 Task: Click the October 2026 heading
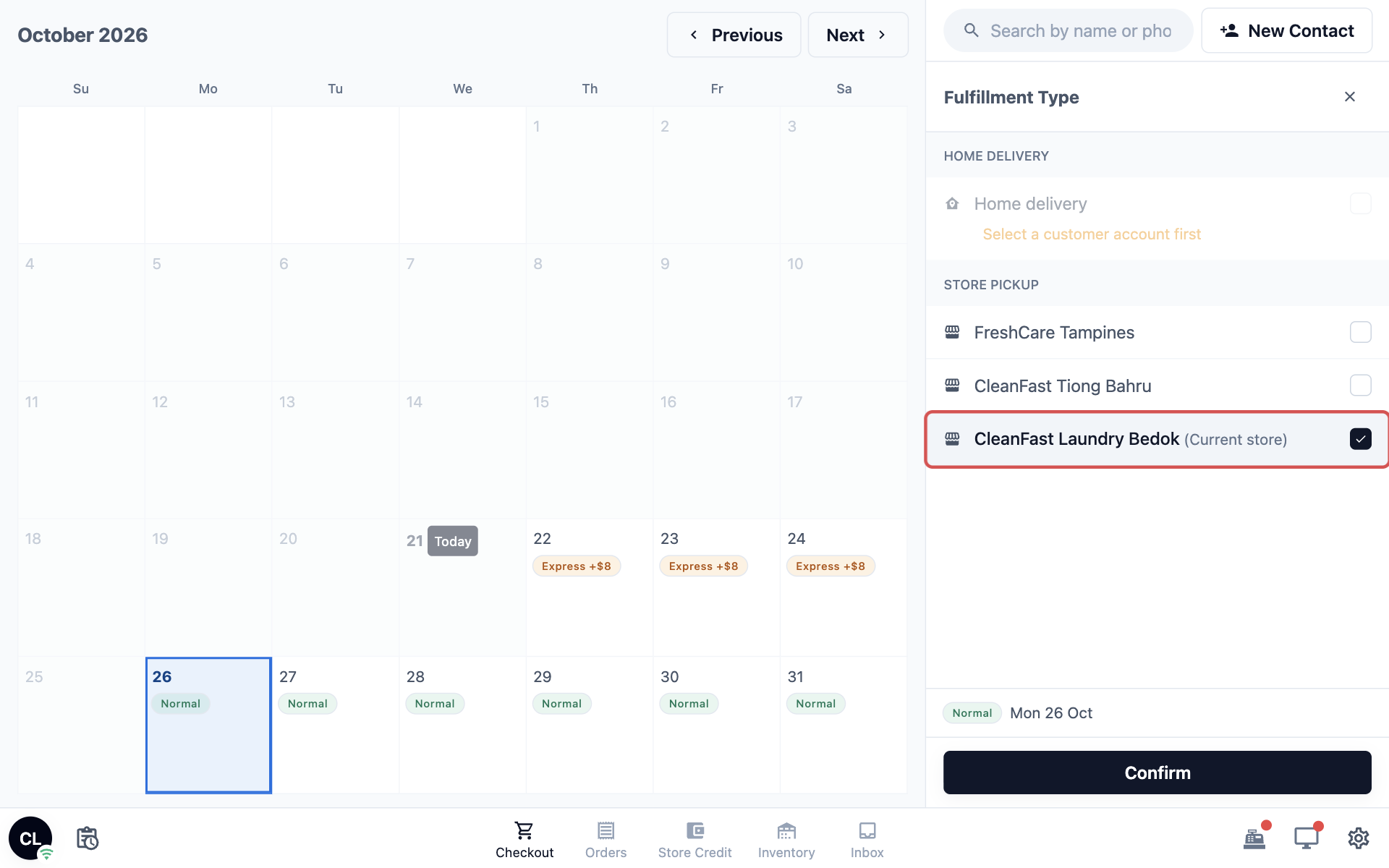click(82, 35)
